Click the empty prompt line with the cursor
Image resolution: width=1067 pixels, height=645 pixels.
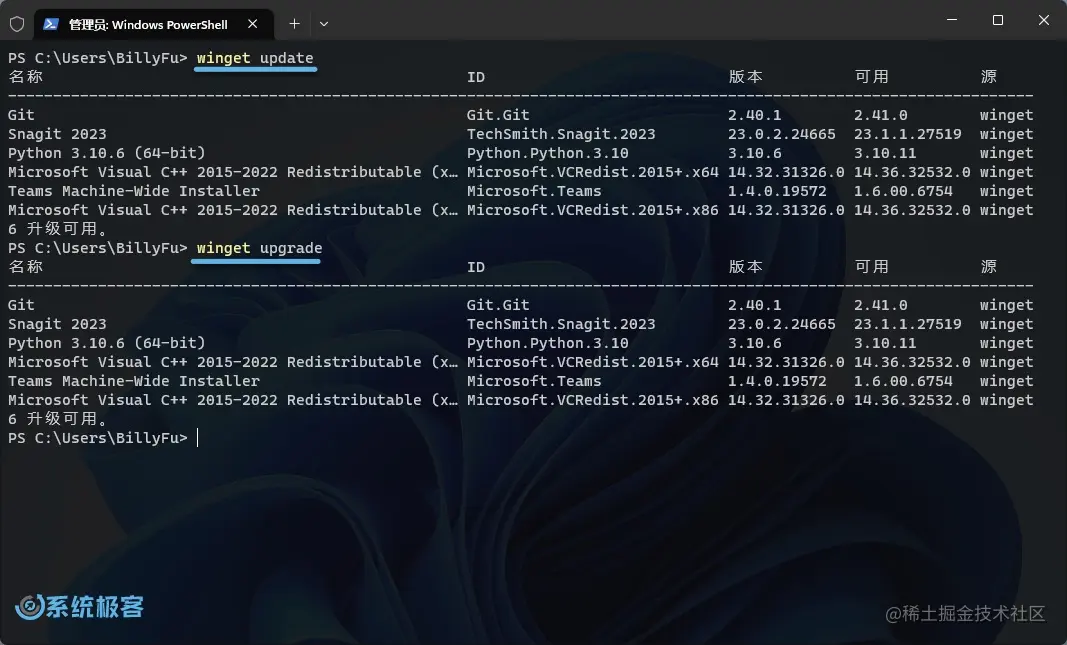[103, 437]
